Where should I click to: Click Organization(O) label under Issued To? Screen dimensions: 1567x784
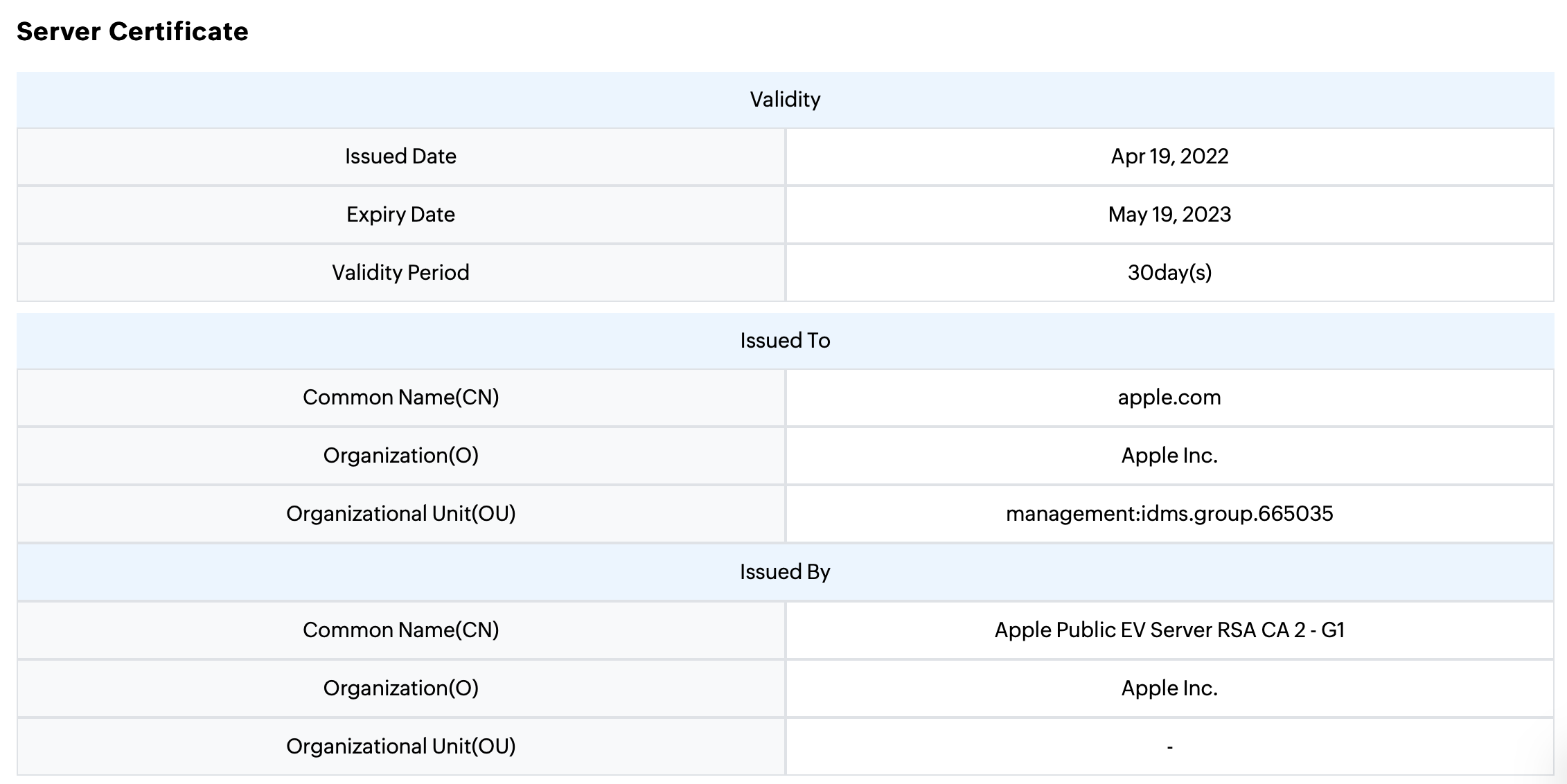point(400,456)
